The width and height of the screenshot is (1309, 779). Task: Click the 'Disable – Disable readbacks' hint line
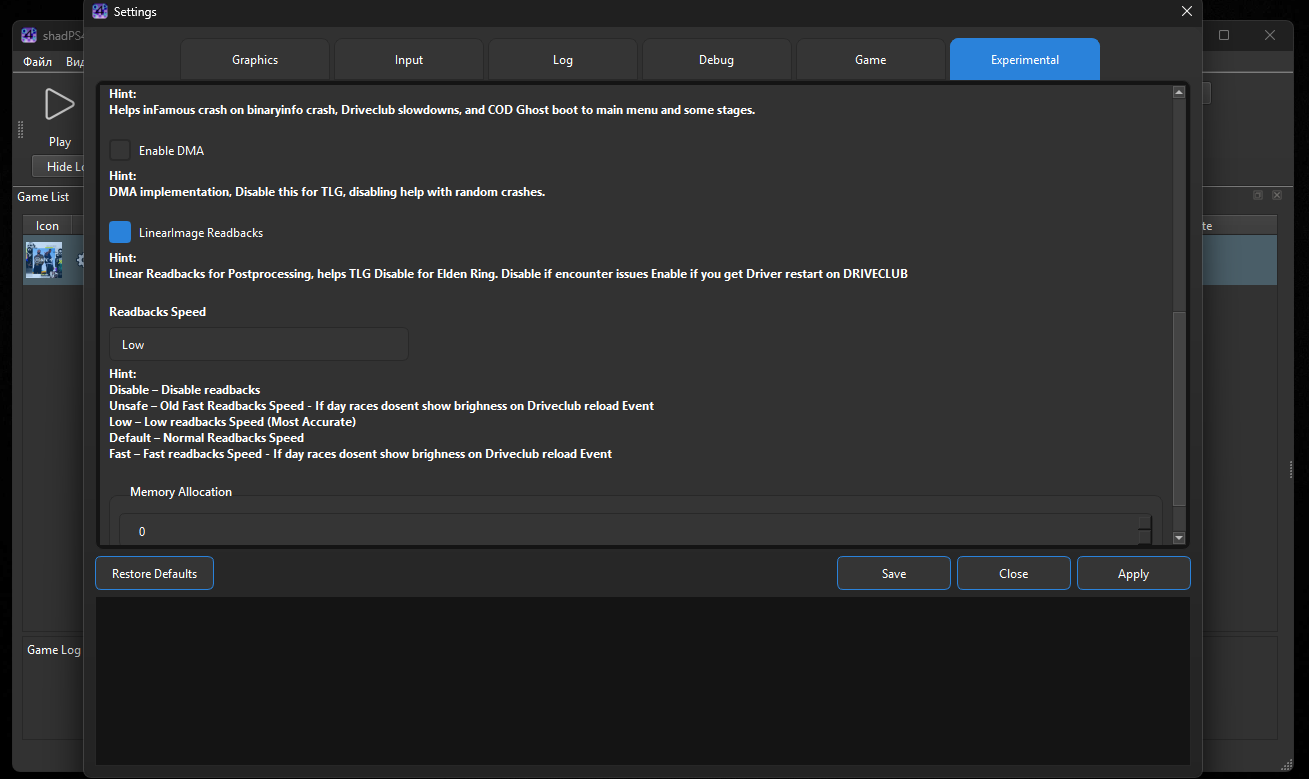(x=185, y=390)
